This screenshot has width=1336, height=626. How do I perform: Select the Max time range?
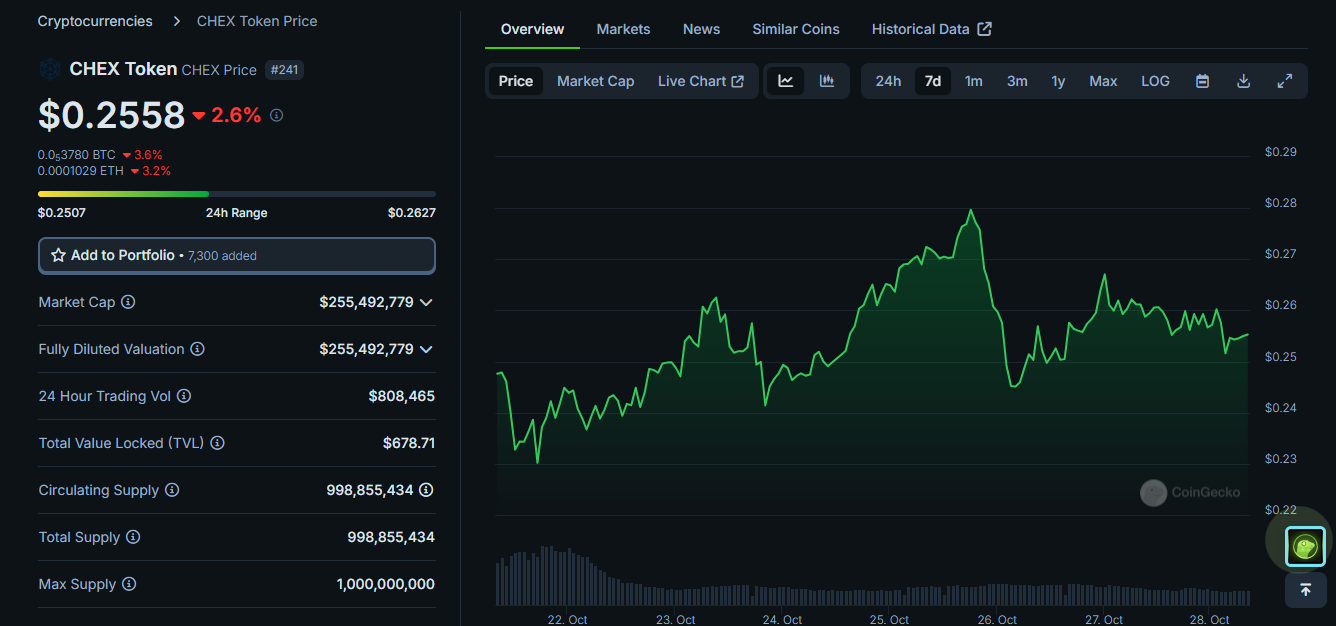[1103, 80]
